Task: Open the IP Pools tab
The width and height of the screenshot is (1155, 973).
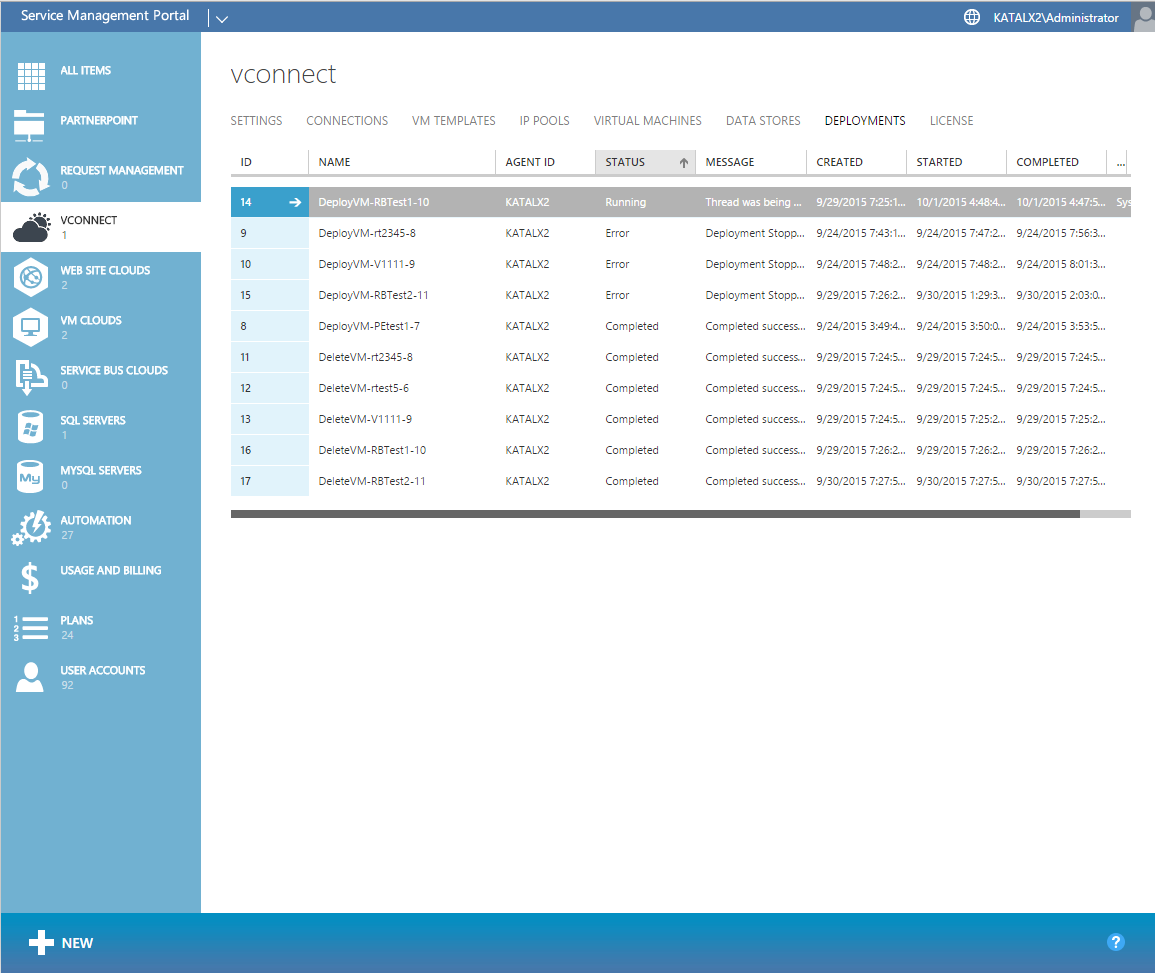Action: [x=544, y=121]
